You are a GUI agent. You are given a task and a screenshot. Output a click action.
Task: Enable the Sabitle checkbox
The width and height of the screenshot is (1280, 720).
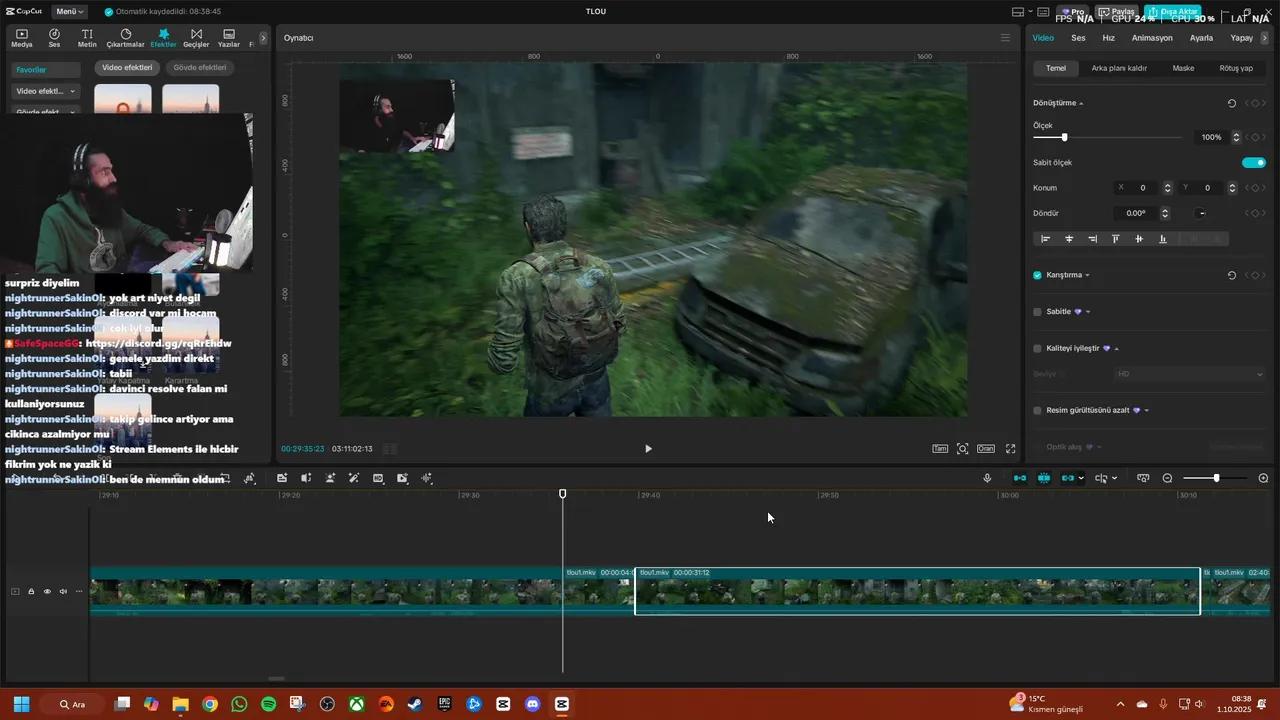[1037, 312]
